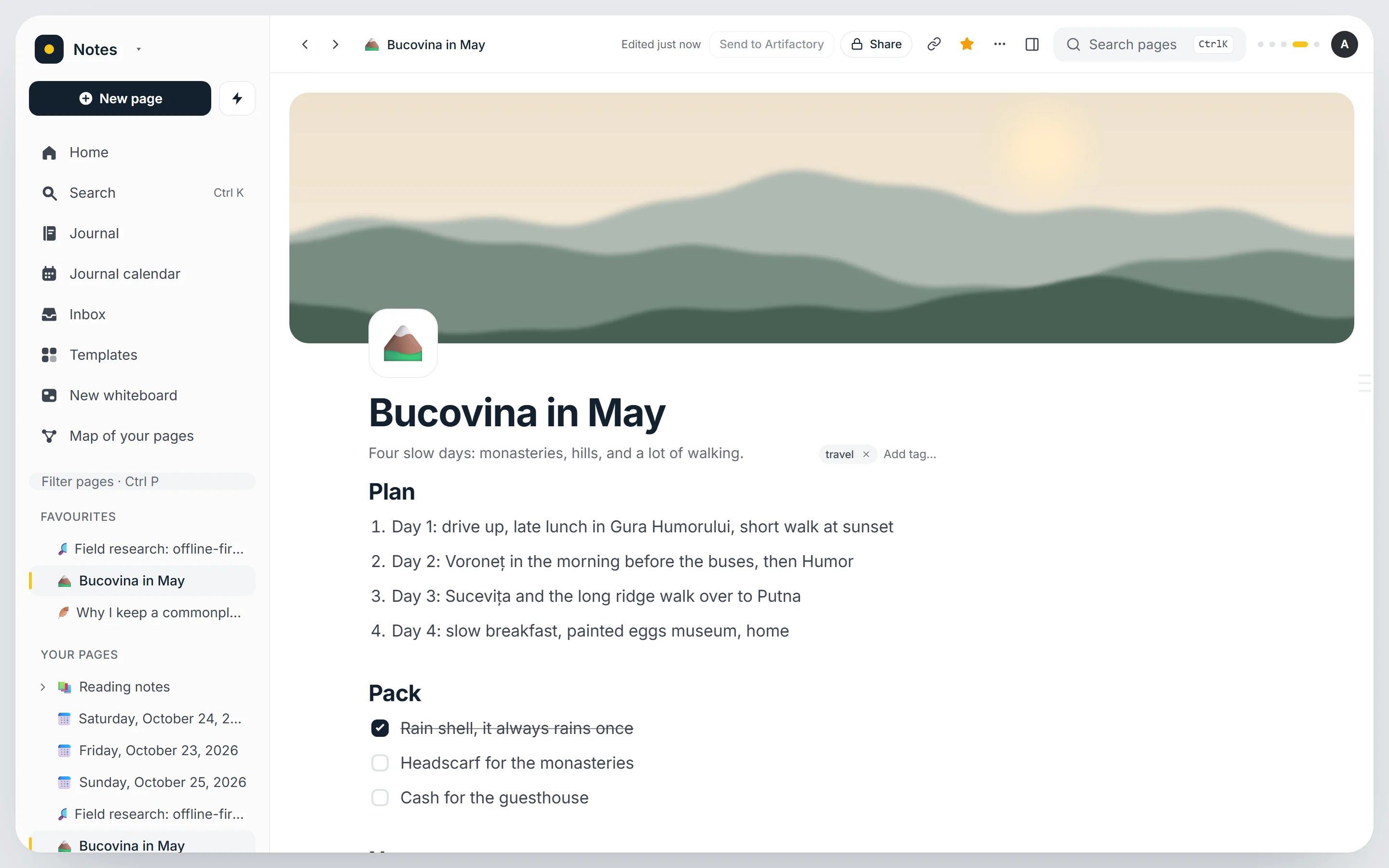Expand the Reading notes page tree

[x=43, y=687]
